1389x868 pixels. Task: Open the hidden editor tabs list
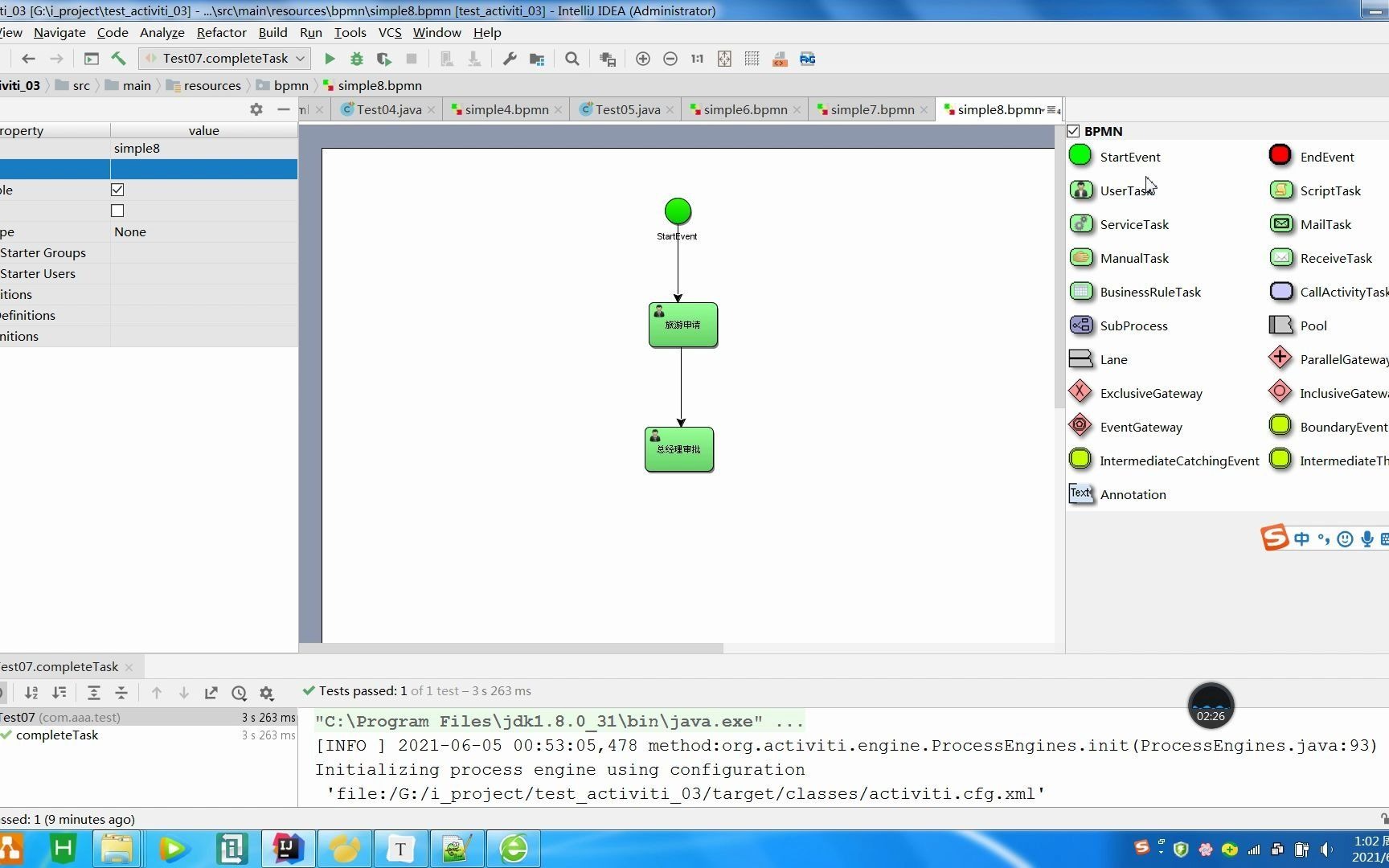[1053, 109]
